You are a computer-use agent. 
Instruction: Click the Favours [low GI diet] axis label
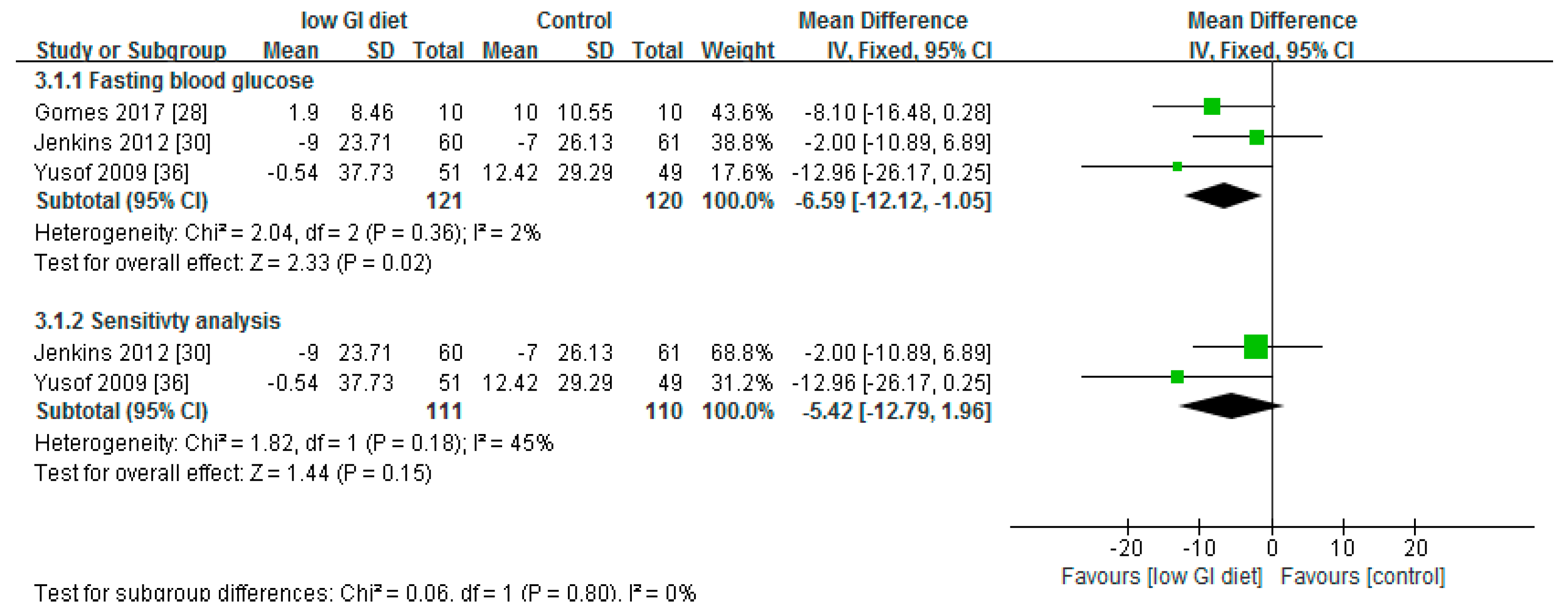[1162, 576]
